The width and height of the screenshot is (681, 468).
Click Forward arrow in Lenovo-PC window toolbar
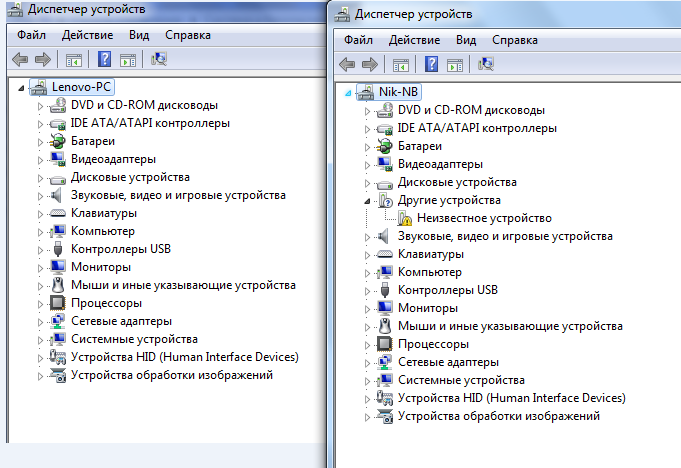(43, 59)
